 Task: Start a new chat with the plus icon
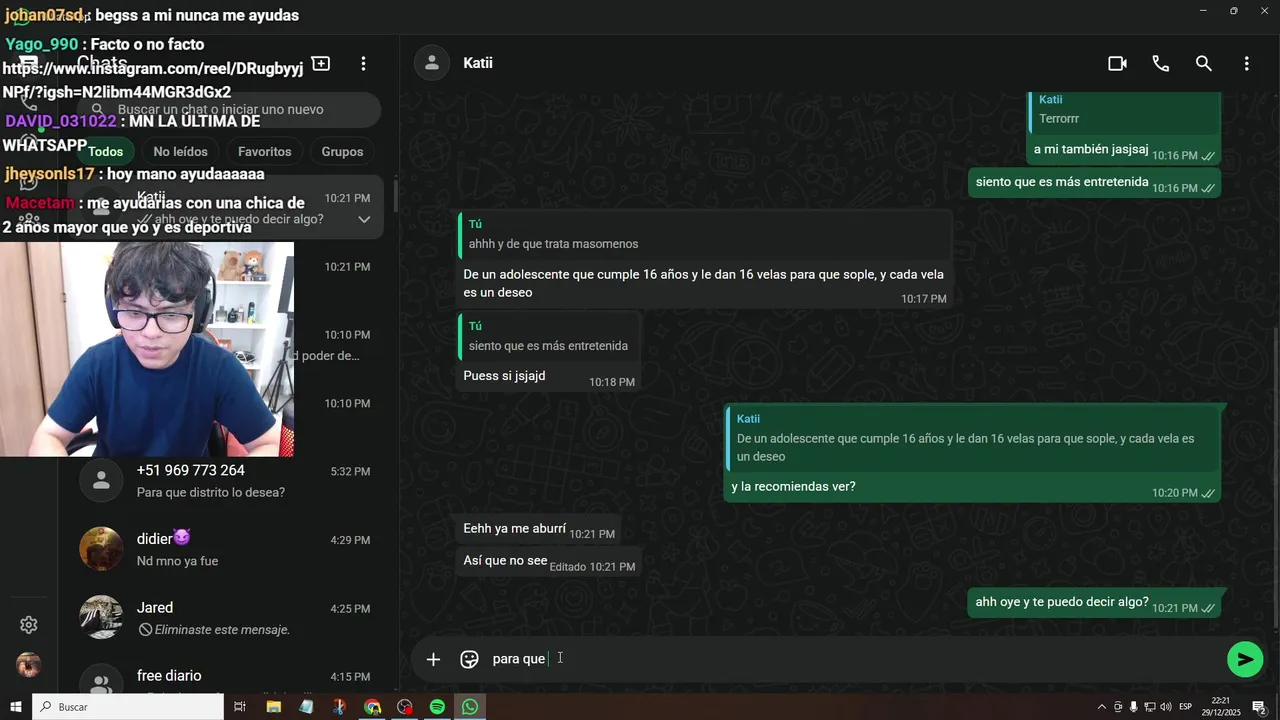(321, 63)
